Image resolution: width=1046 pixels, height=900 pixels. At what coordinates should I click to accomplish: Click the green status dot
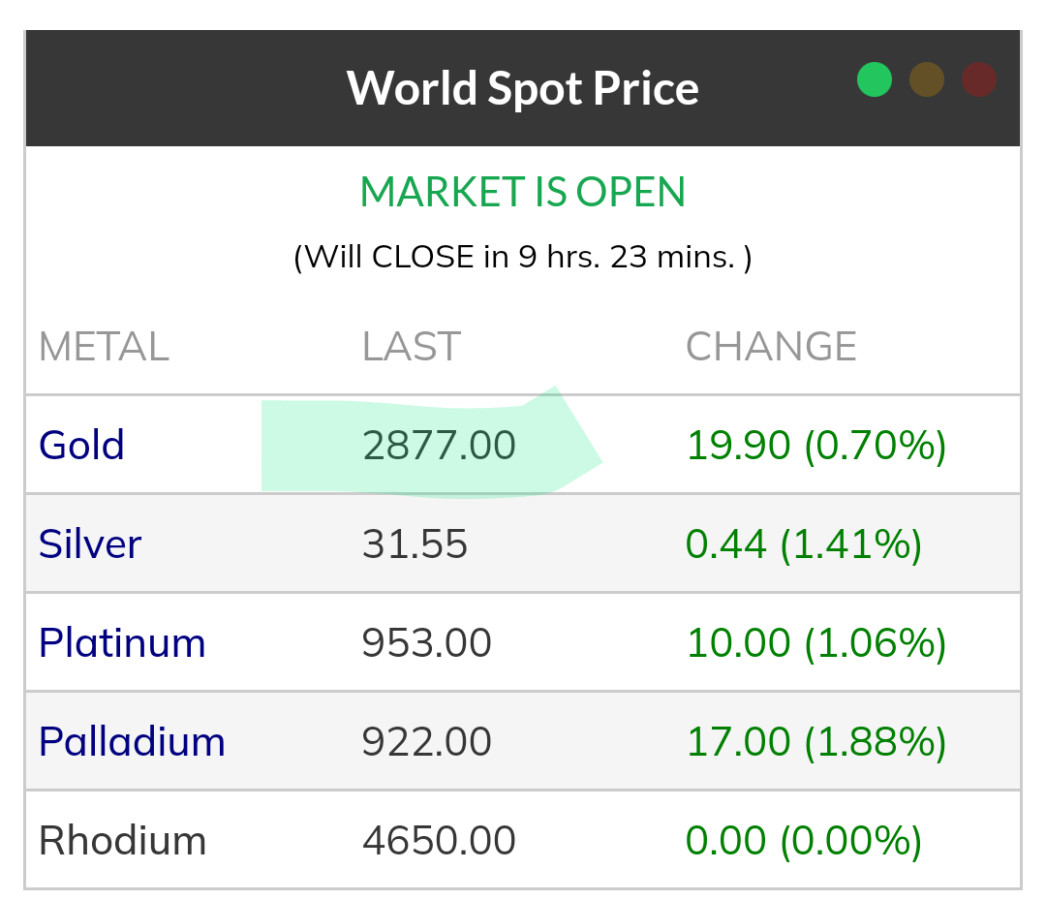point(874,80)
